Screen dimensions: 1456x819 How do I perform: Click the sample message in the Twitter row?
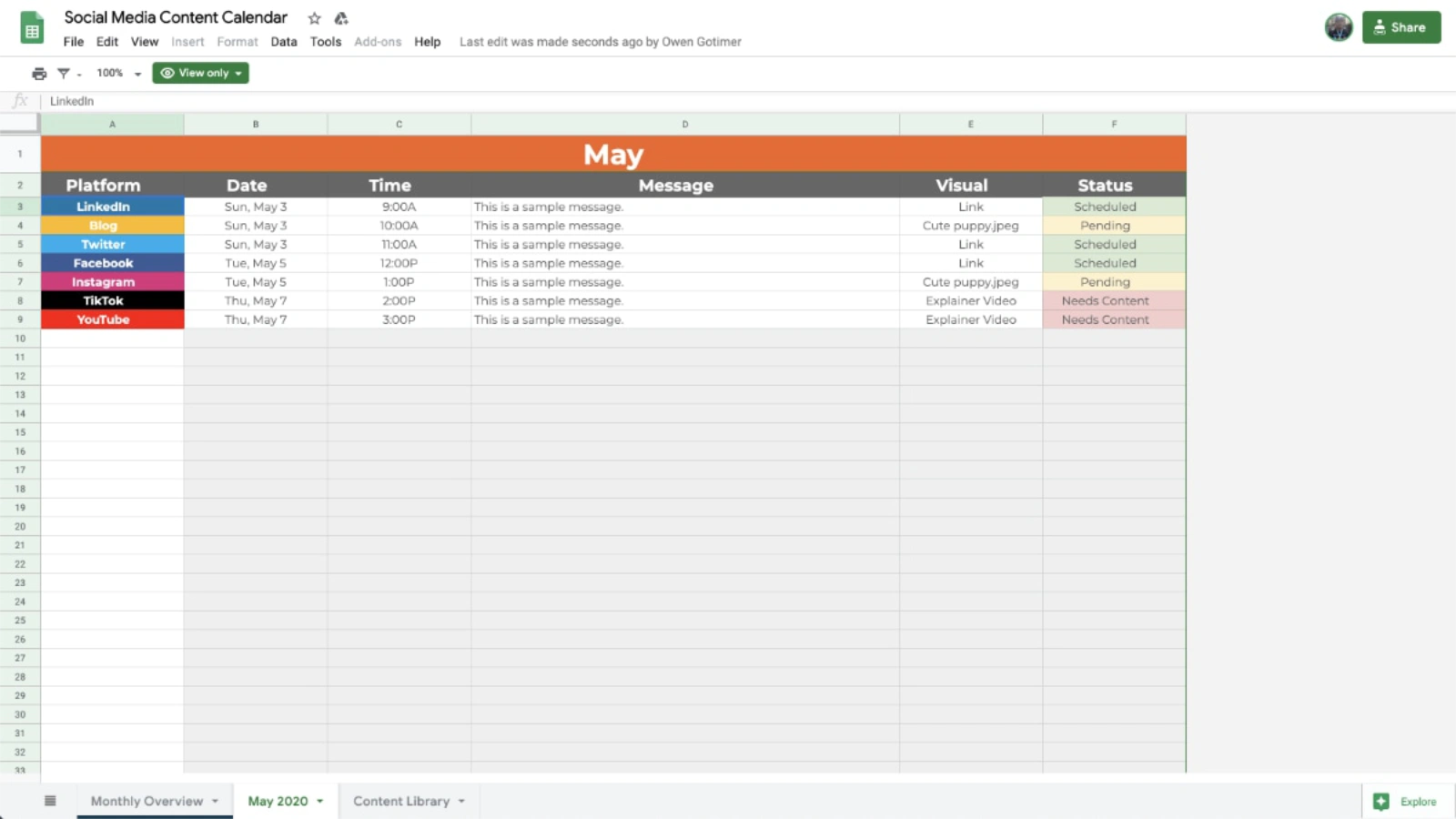coord(685,244)
